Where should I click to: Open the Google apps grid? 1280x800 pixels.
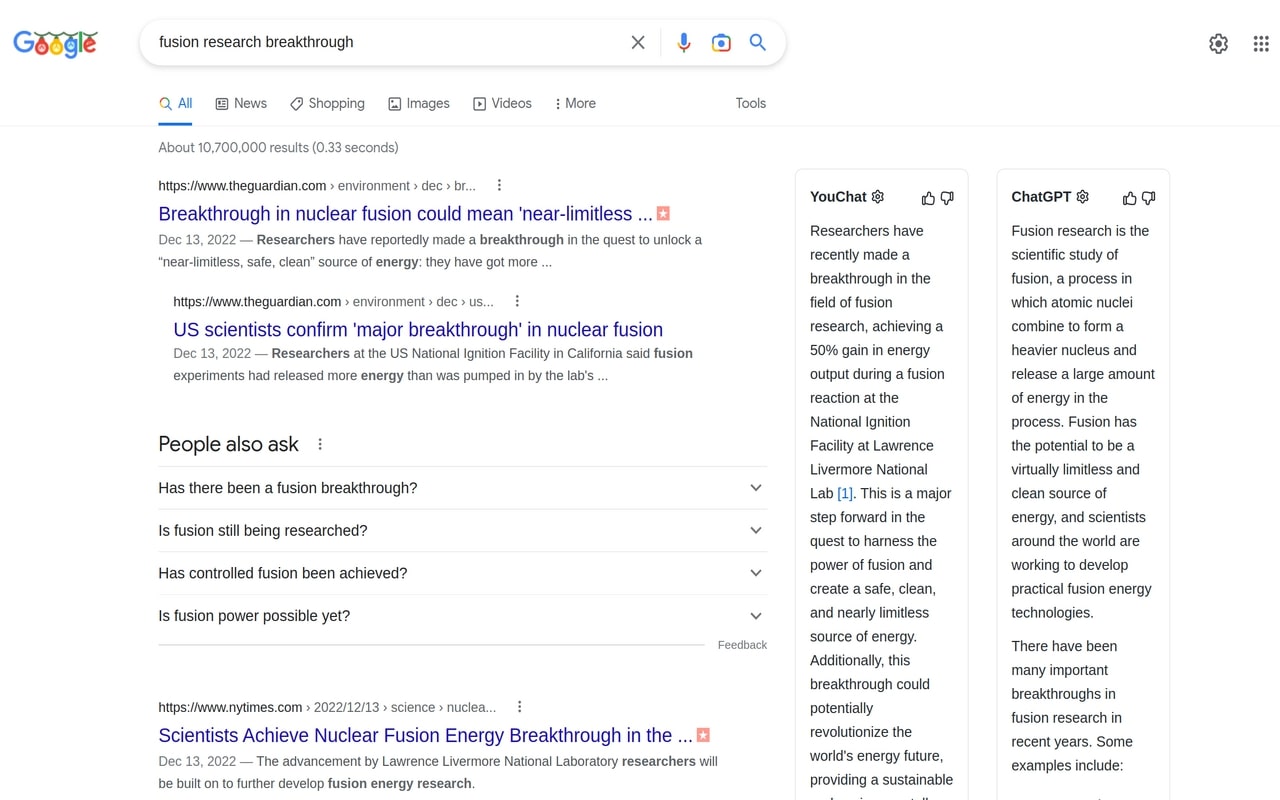click(1261, 43)
